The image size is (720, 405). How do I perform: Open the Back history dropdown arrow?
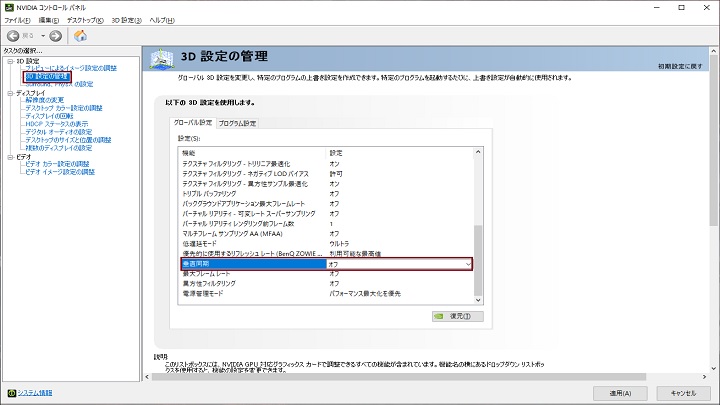tap(43, 36)
